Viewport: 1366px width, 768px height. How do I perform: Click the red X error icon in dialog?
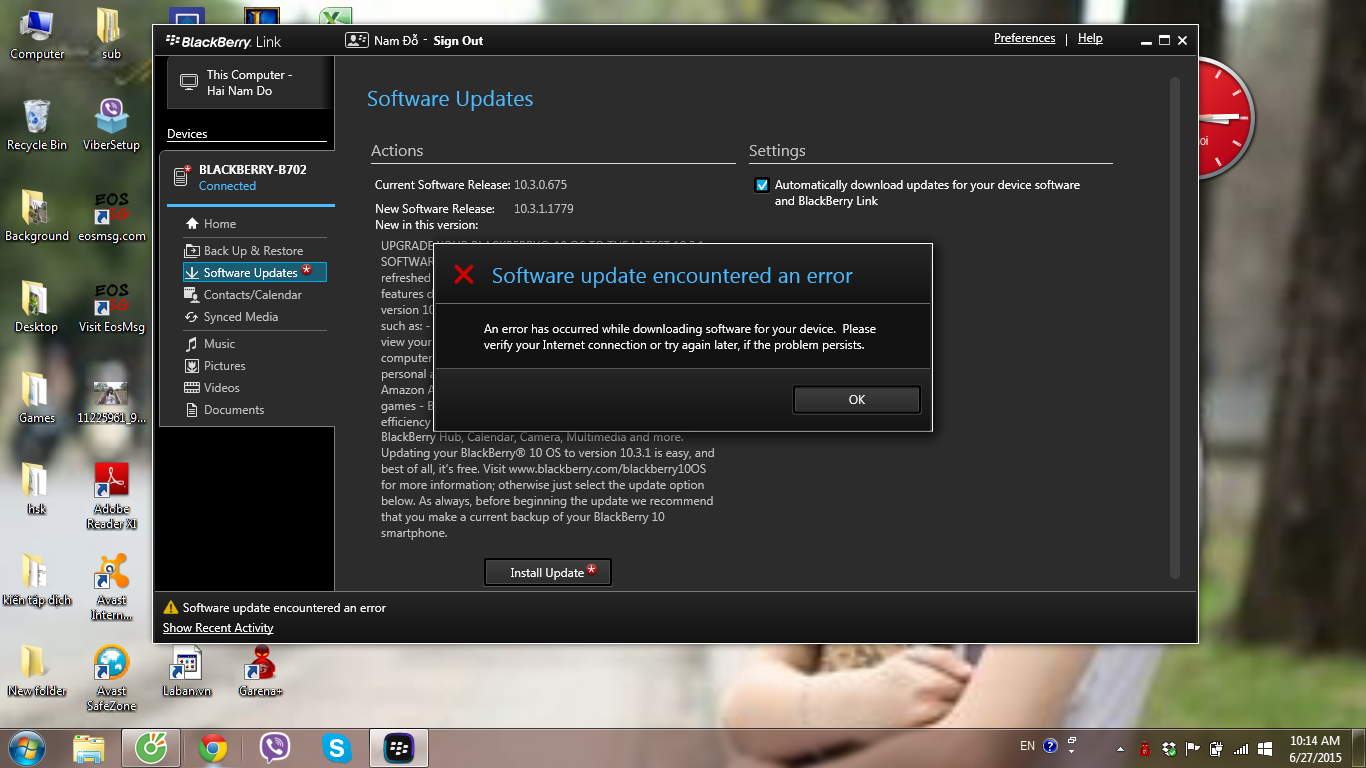[464, 275]
